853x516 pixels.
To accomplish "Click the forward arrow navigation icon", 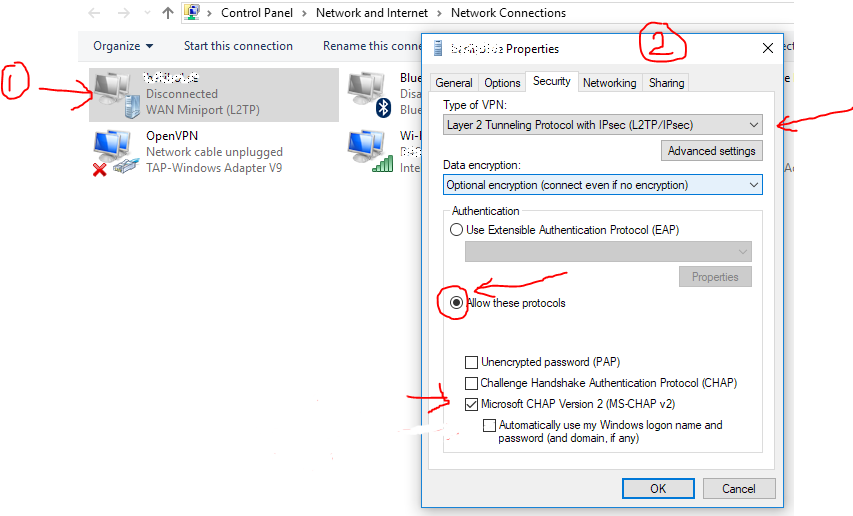I will [123, 14].
